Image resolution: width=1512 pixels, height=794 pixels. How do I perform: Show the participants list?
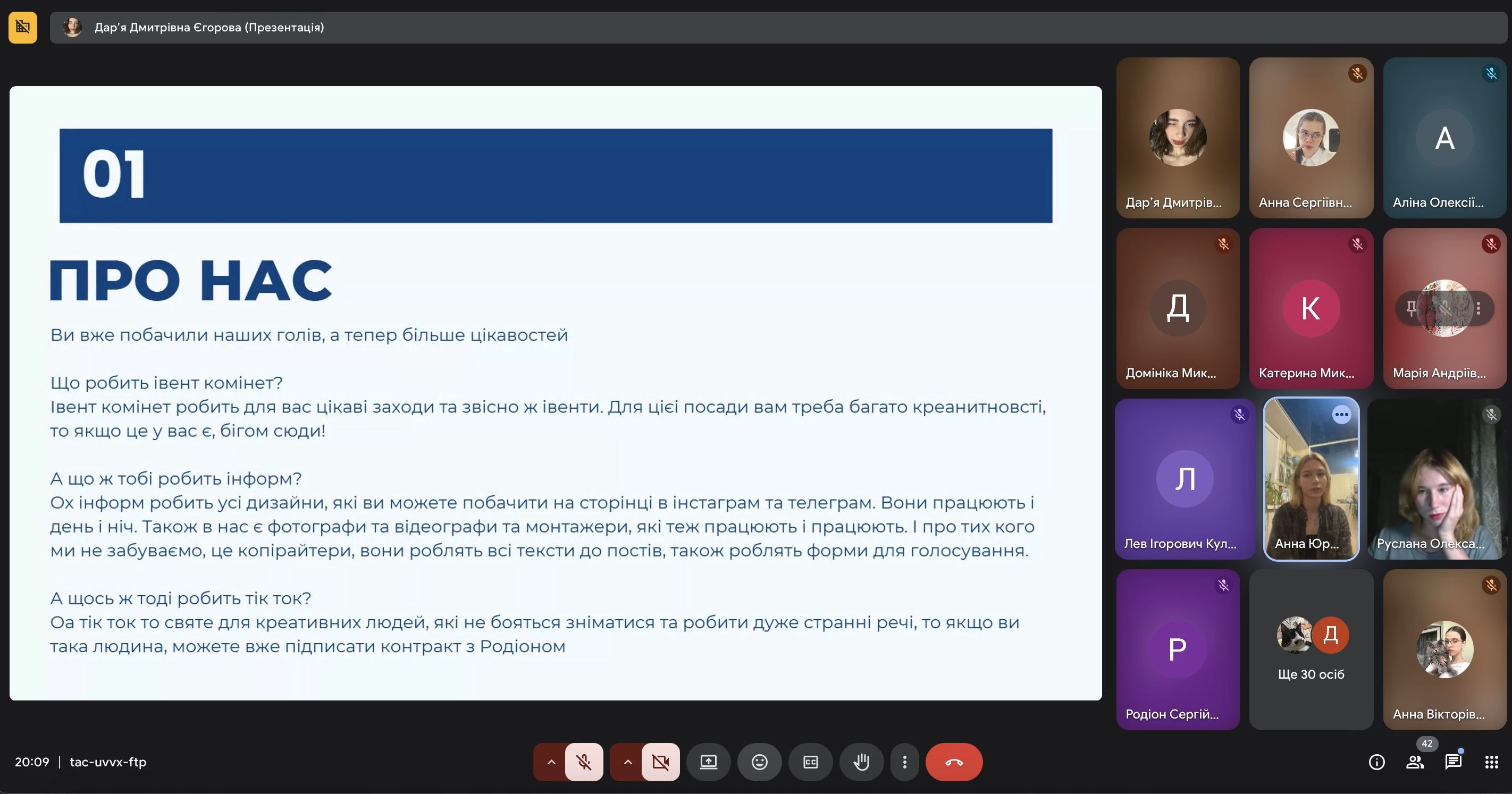click(1415, 762)
